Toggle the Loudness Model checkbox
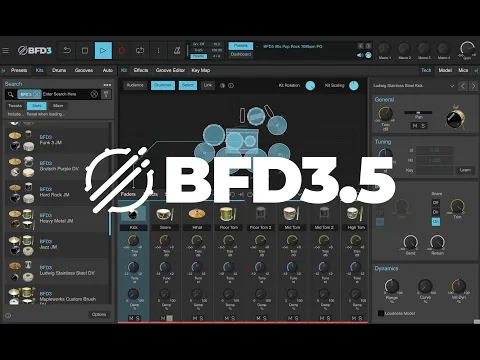Viewport: 480px width, 360px height. pyautogui.click(x=381, y=313)
